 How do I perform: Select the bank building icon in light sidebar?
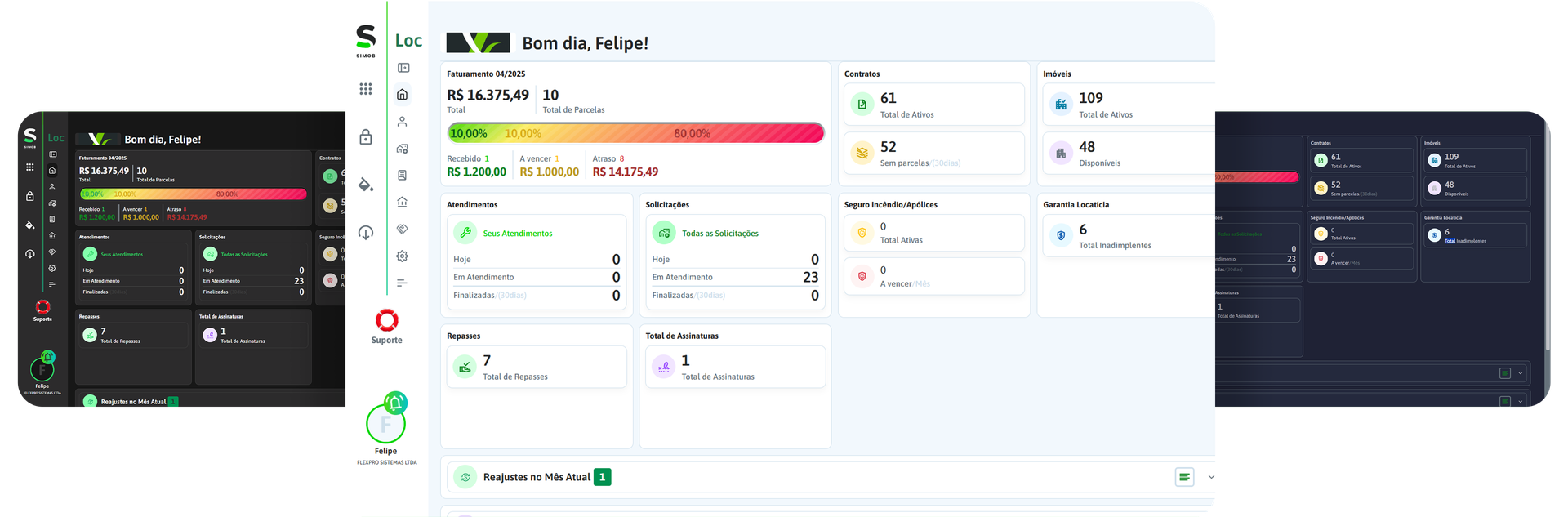point(403,202)
